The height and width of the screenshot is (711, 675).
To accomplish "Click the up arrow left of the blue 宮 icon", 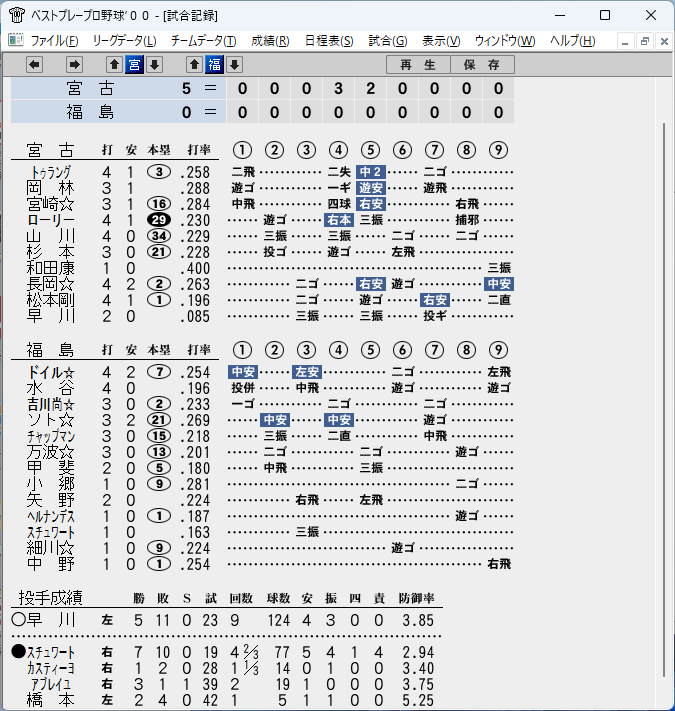I will 115,65.
